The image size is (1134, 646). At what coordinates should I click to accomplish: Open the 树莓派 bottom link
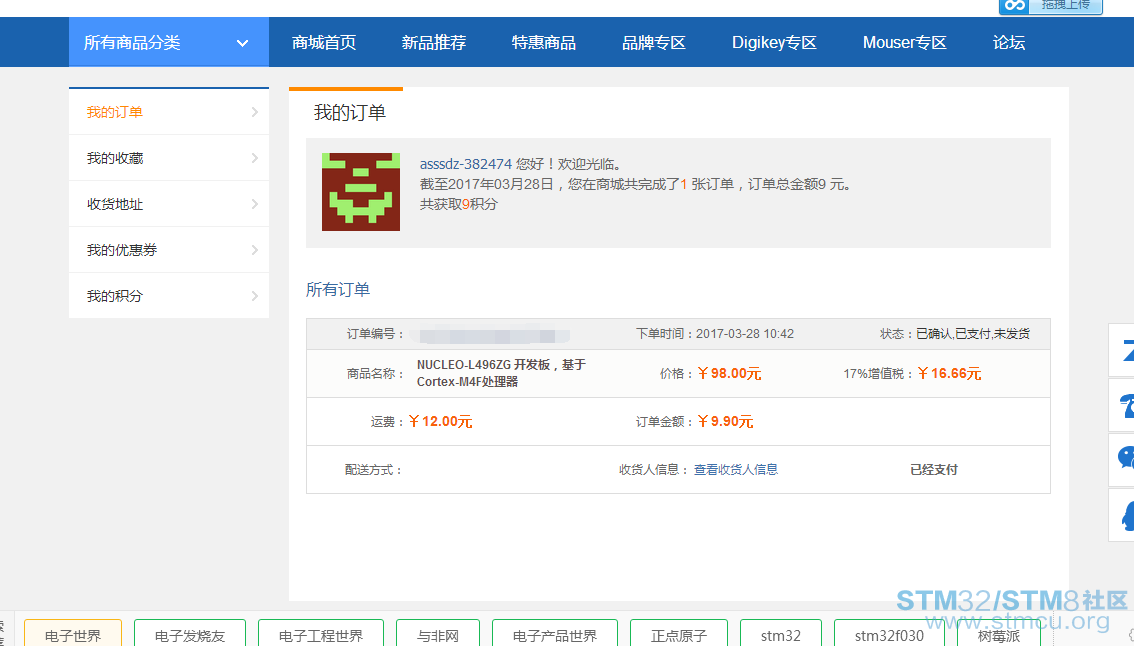point(999,634)
